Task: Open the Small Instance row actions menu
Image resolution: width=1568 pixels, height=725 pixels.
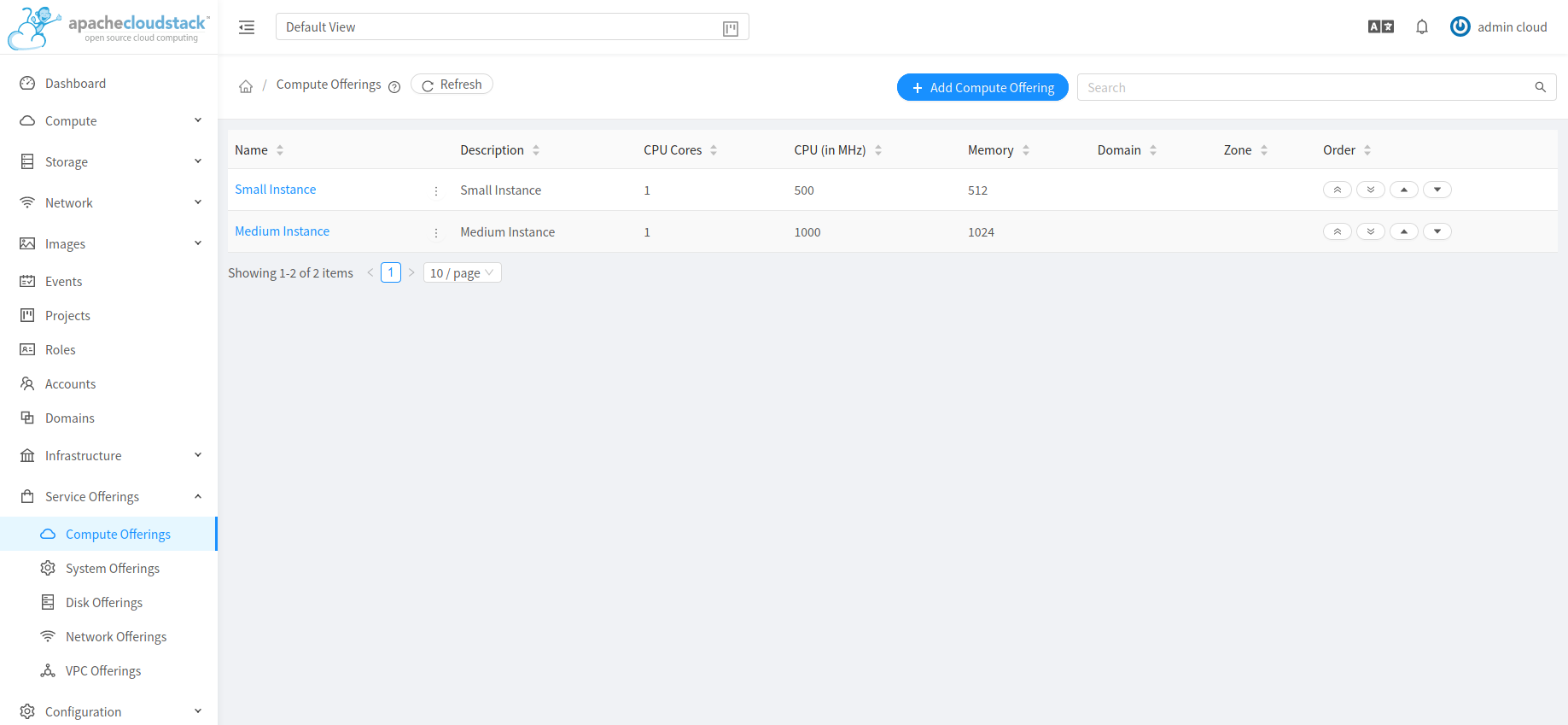Action: (436, 191)
